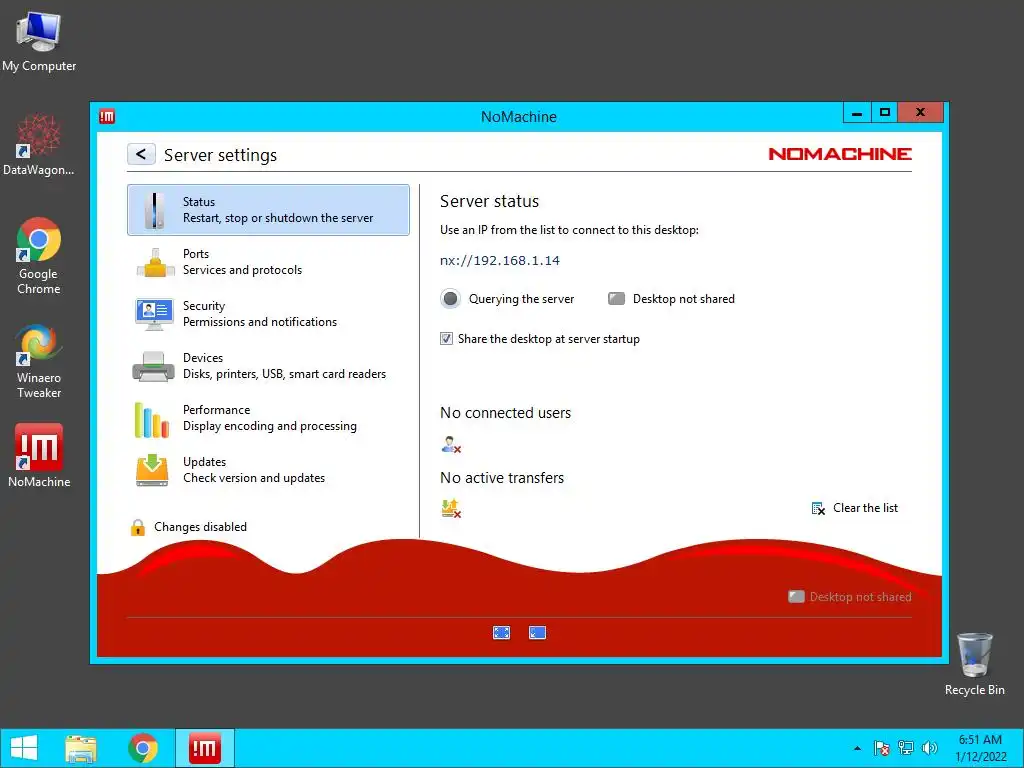The image size is (1024, 768).
Task: Click the network tray icon
Action: click(906, 748)
